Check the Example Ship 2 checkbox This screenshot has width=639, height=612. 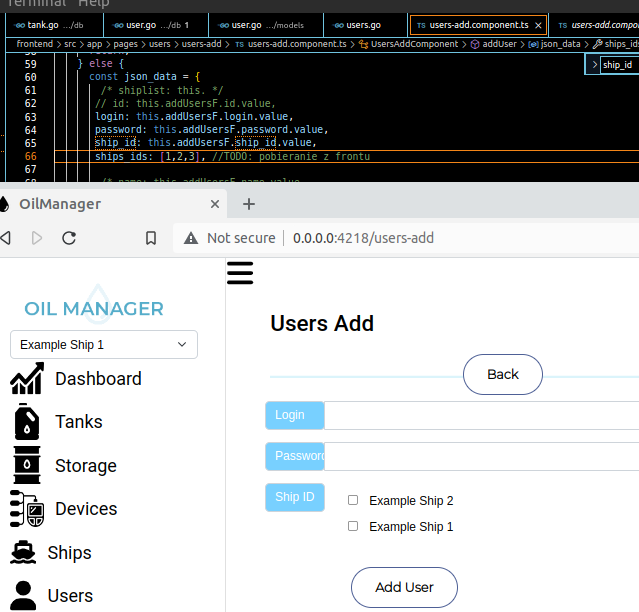click(353, 500)
